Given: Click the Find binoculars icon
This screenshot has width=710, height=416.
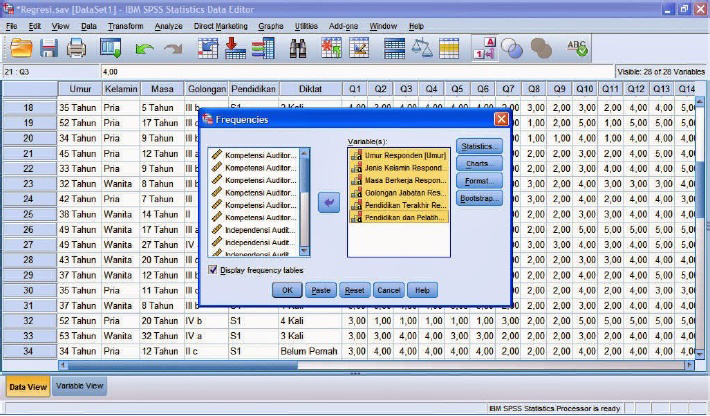Looking at the screenshot, I should point(298,48).
